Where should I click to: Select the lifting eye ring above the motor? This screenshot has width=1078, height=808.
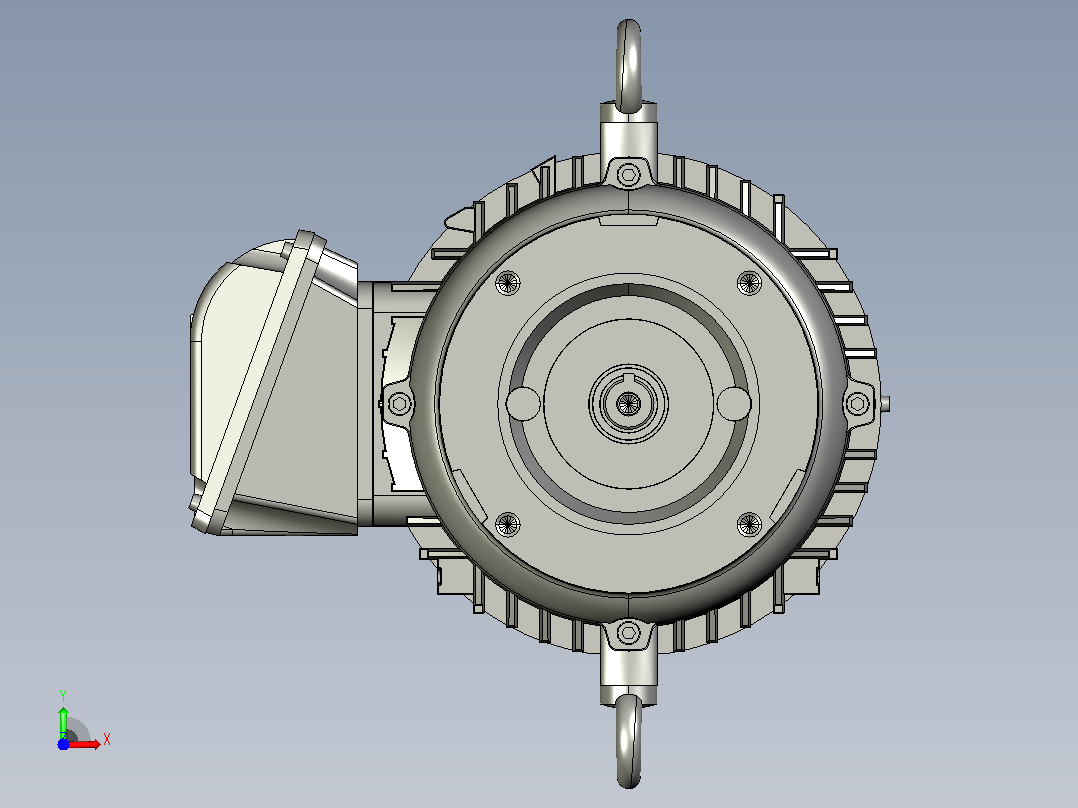pos(628,66)
